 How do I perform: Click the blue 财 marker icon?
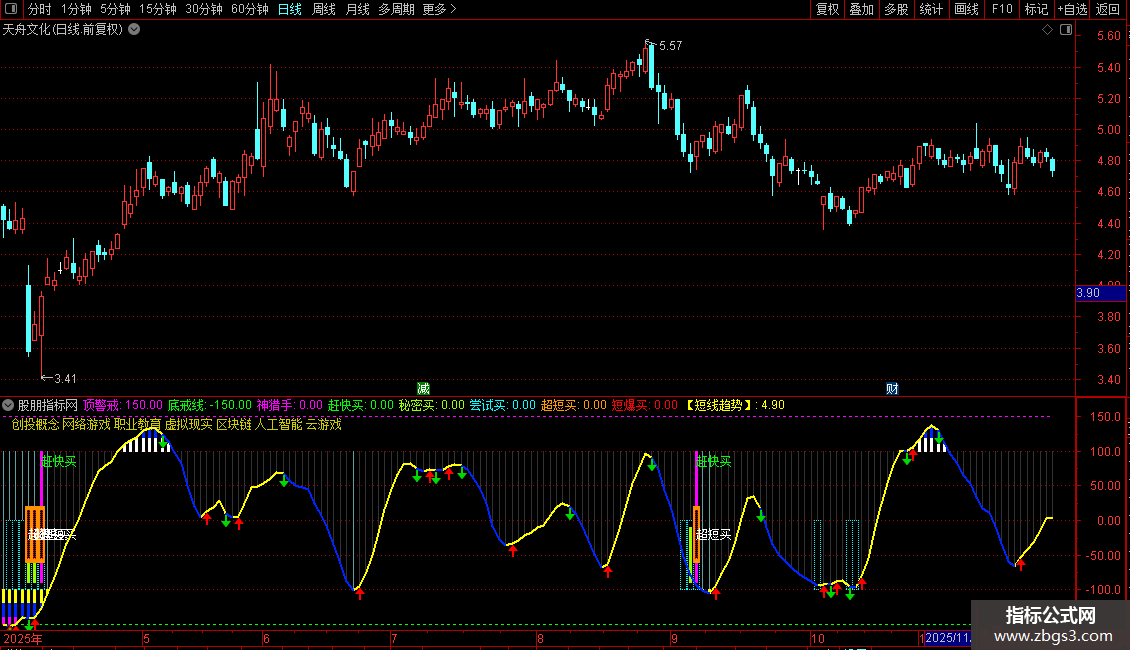pyautogui.click(x=892, y=388)
